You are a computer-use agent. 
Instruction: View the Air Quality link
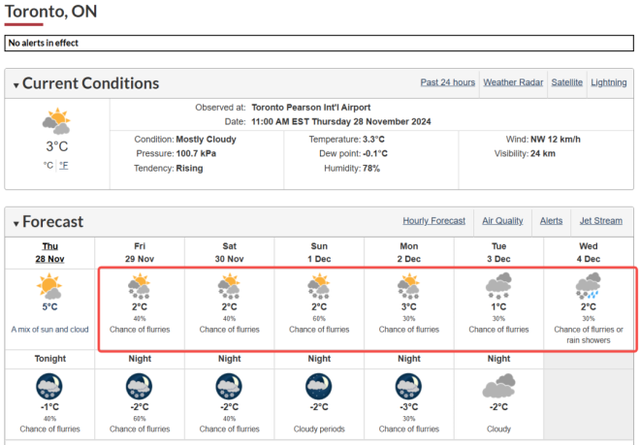point(502,221)
